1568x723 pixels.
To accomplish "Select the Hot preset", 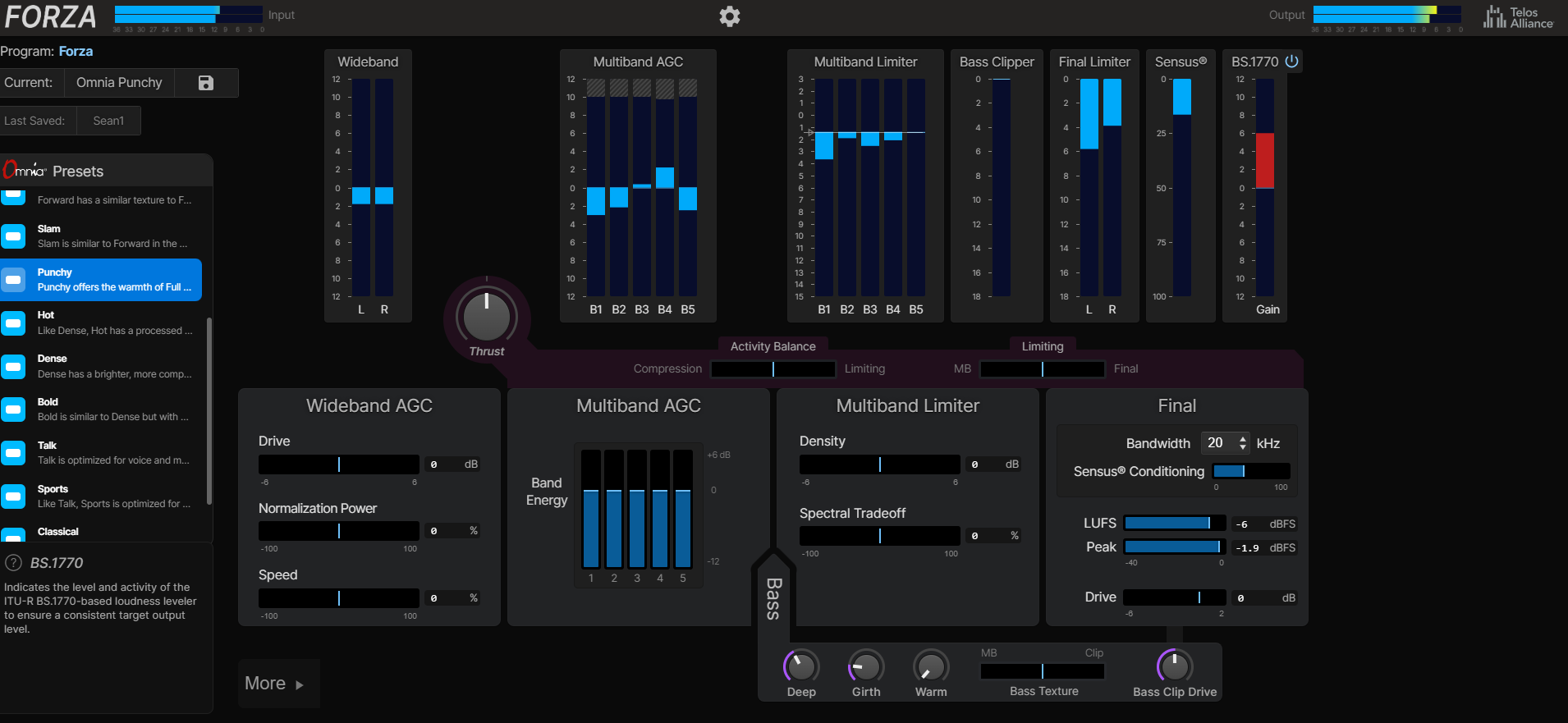I will 101,323.
